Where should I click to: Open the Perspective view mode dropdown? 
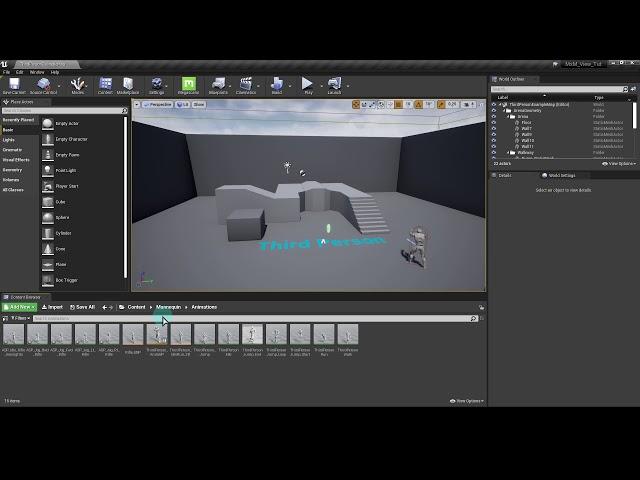click(x=158, y=104)
